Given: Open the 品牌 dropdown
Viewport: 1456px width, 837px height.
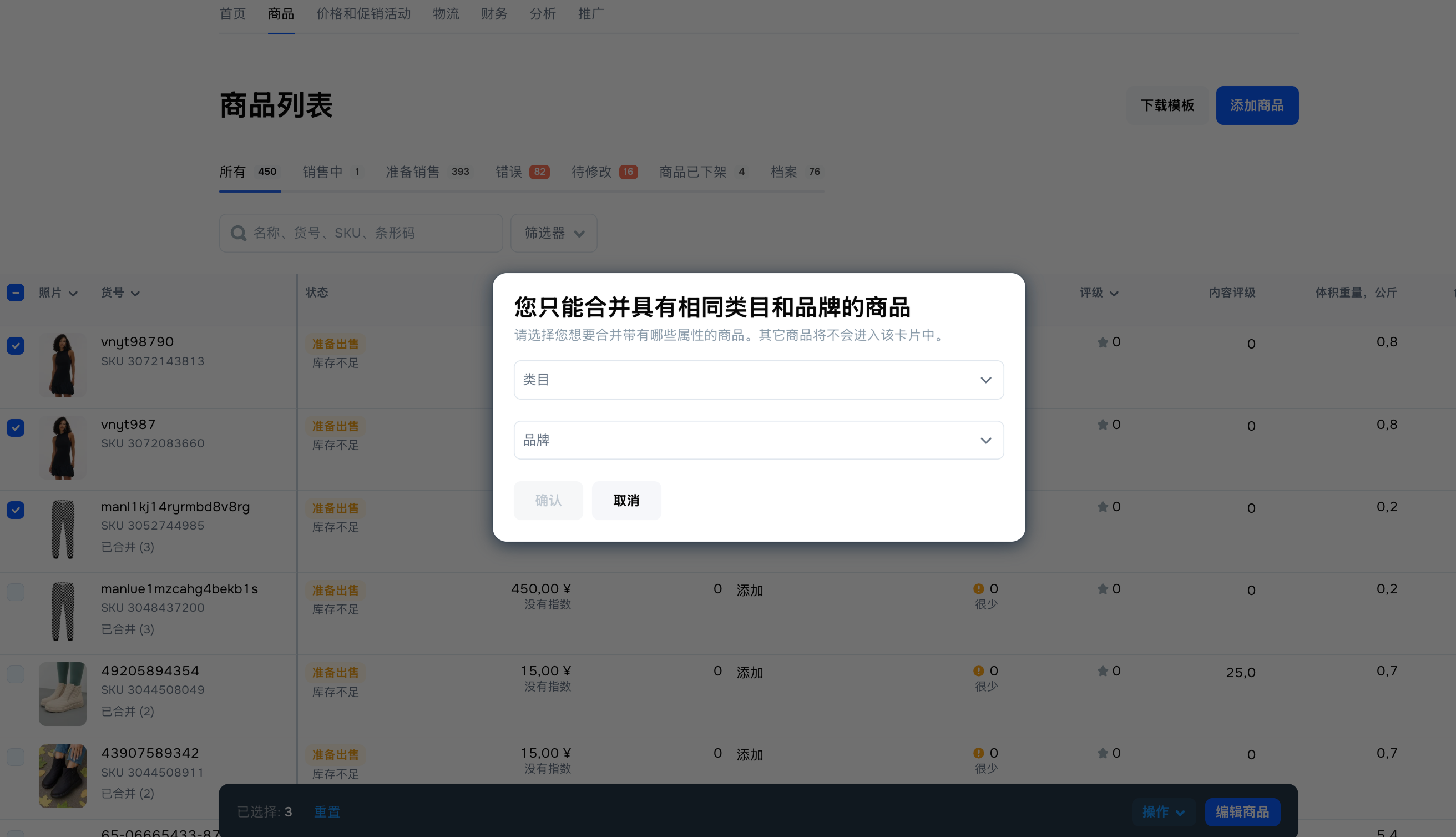Looking at the screenshot, I should 758,440.
